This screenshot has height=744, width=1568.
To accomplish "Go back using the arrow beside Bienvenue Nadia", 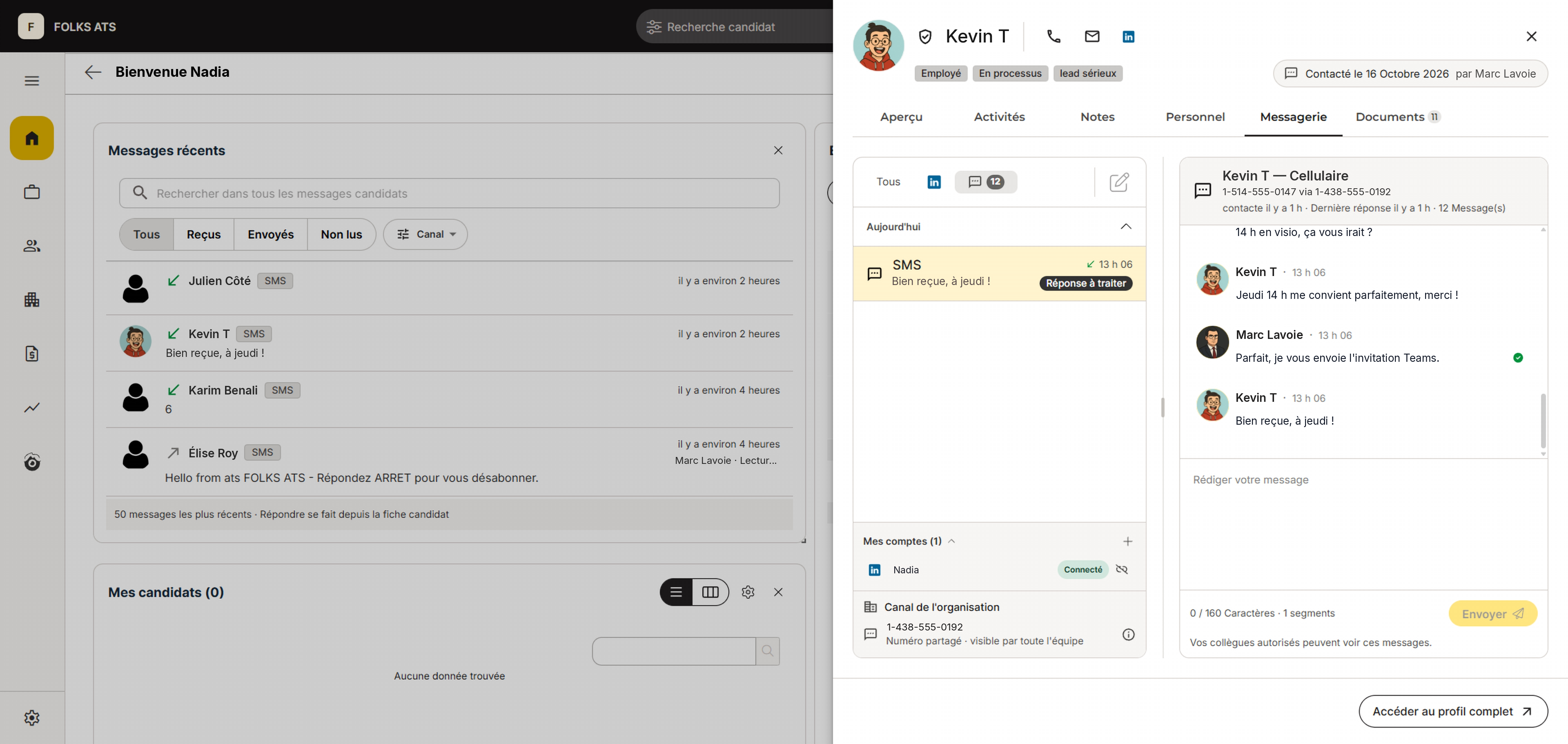I will [93, 72].
